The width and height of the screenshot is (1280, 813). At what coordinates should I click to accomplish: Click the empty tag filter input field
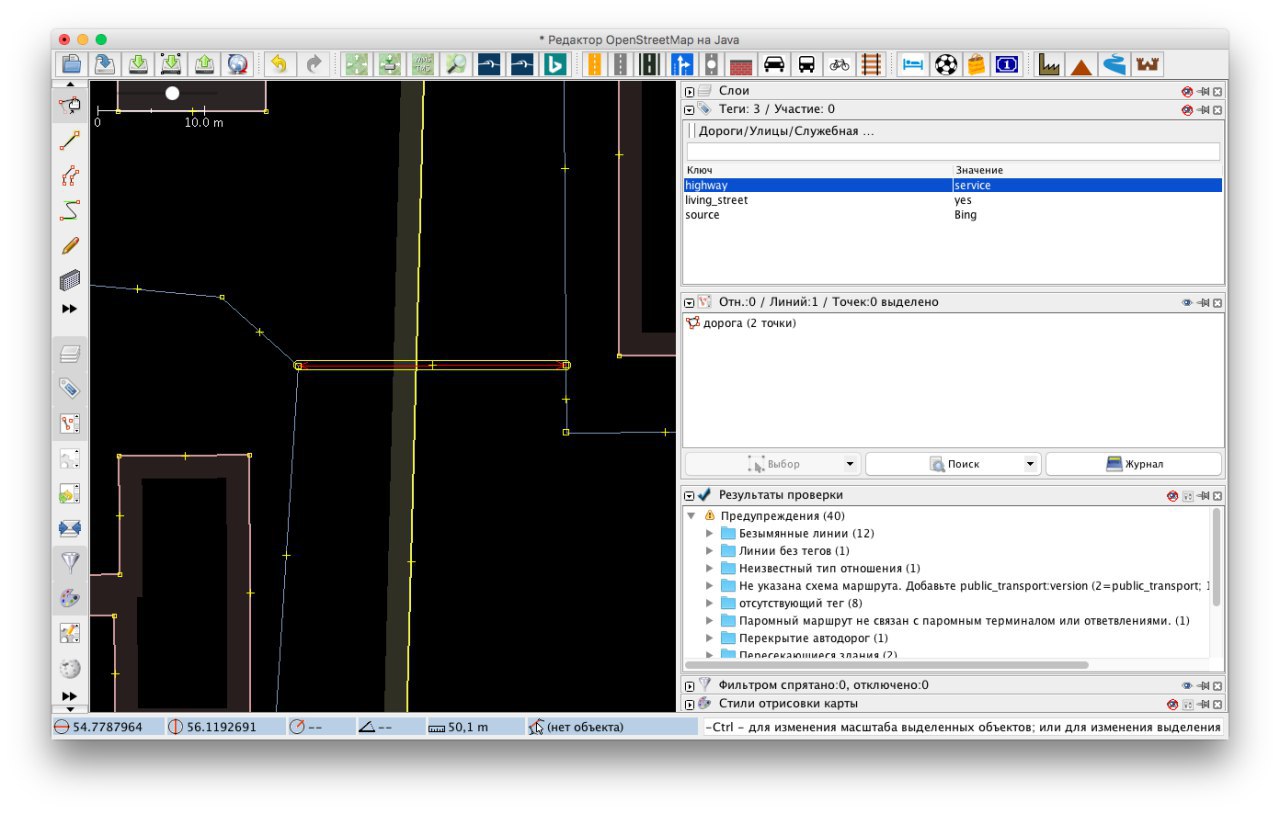[x=953, y=151]
